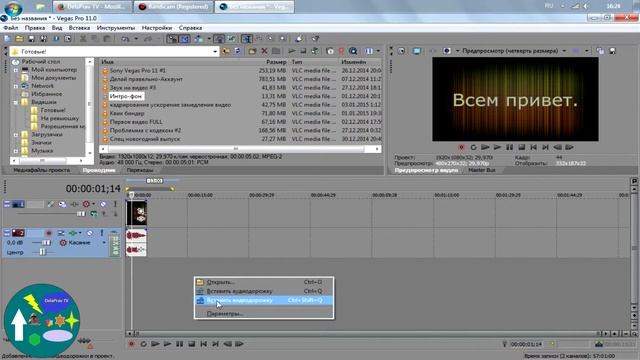Toggle Ignore Event Grouping
640x360 pixels.
(x=231, y=39)
